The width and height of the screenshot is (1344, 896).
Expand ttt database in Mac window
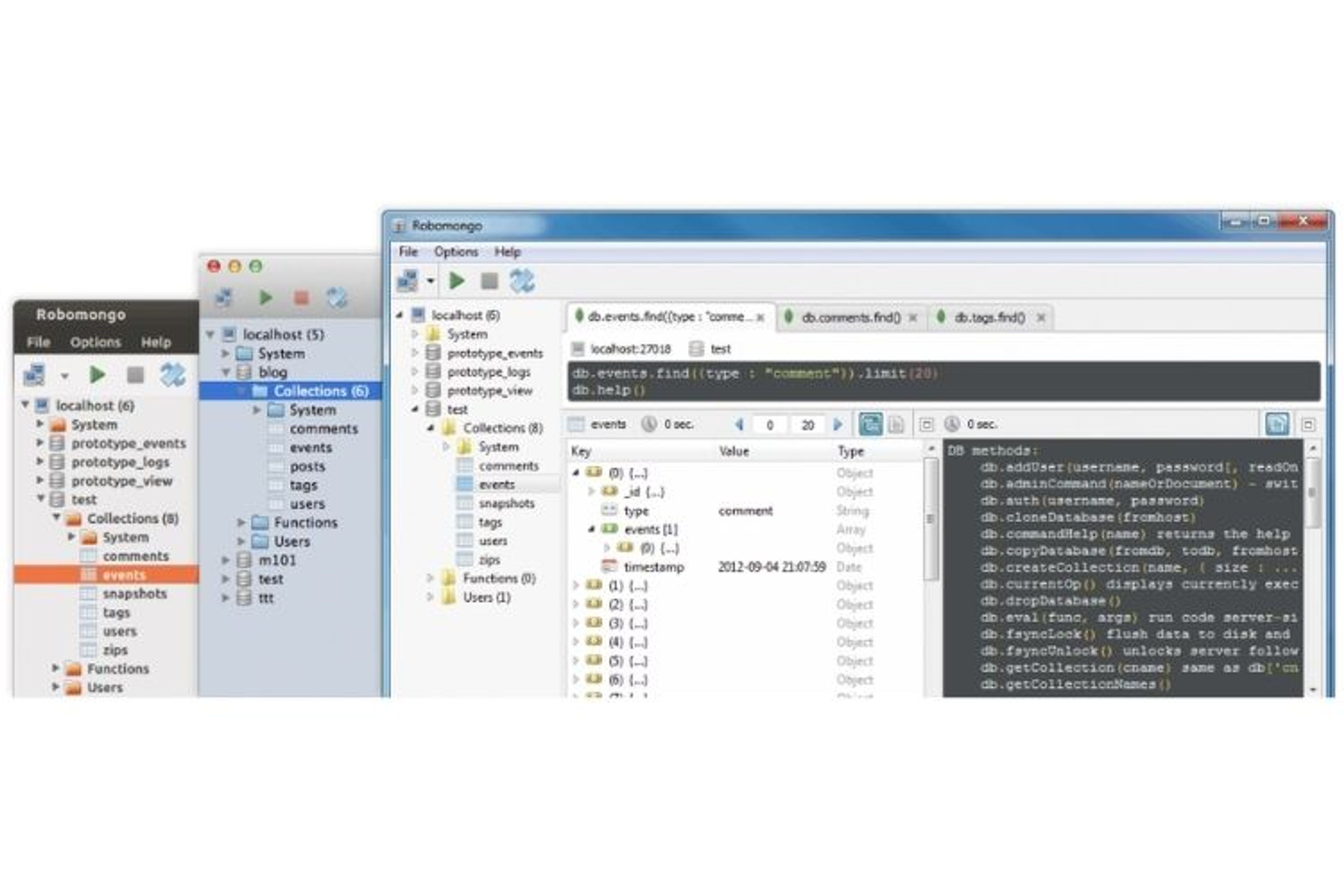[x=226, y=598]
